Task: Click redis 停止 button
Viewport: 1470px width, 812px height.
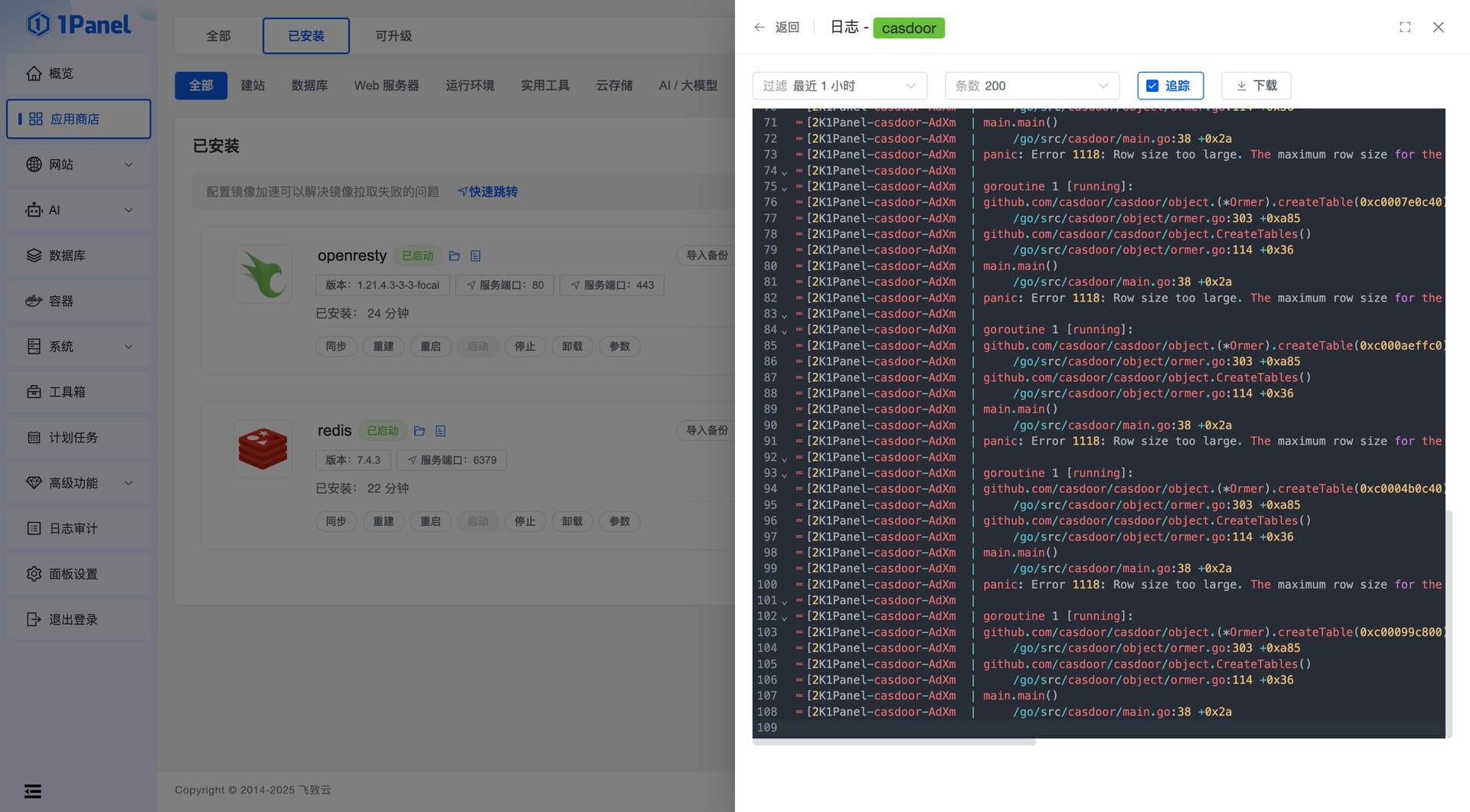Action: (525, 522)
